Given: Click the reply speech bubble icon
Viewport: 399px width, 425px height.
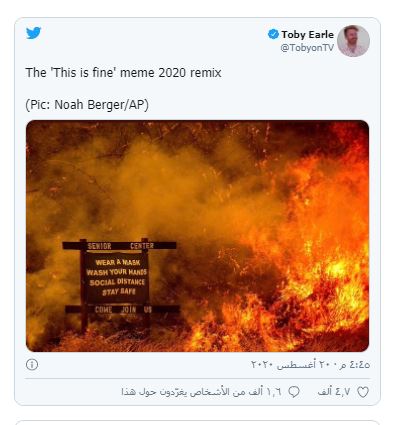Looking at the screenshot, I should coord(294,392).
